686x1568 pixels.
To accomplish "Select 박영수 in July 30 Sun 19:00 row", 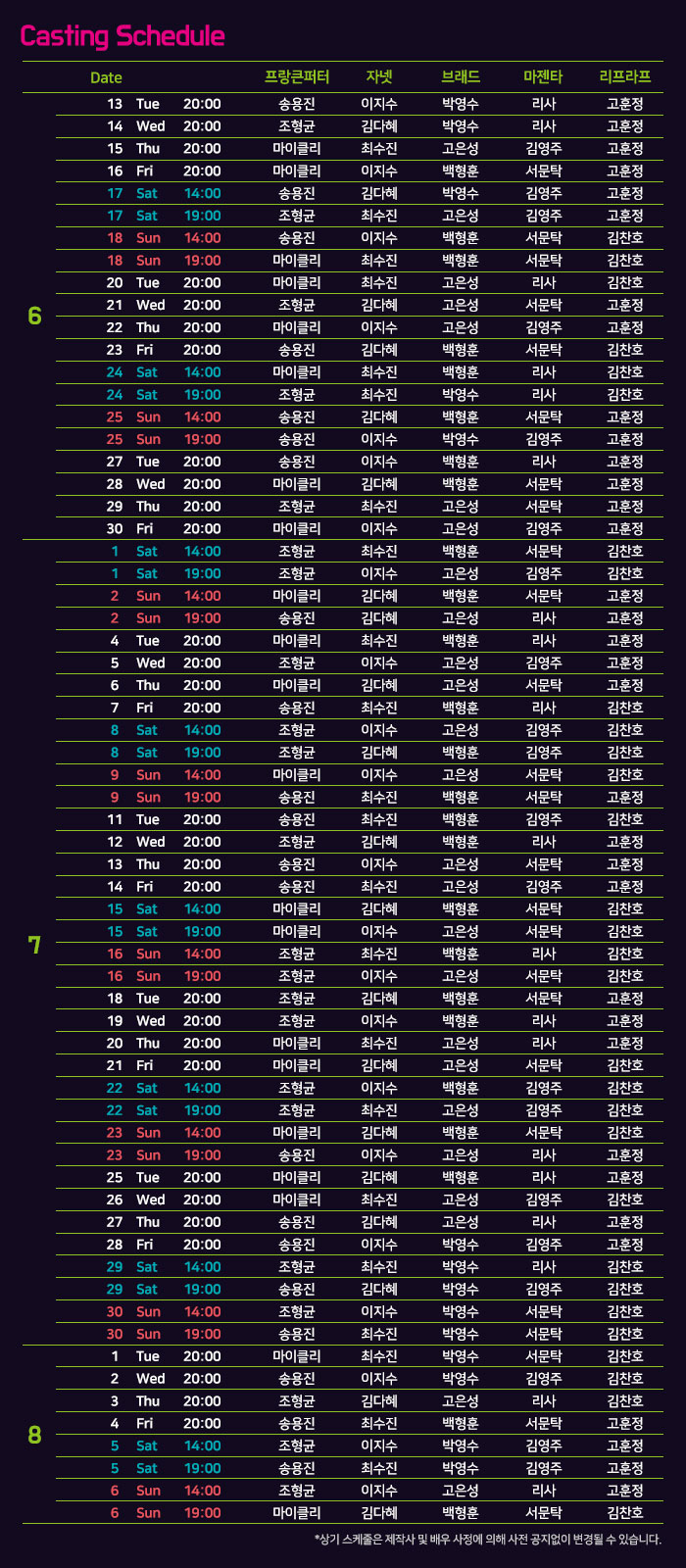I will pyautogui.click(x=460, y=1335).
